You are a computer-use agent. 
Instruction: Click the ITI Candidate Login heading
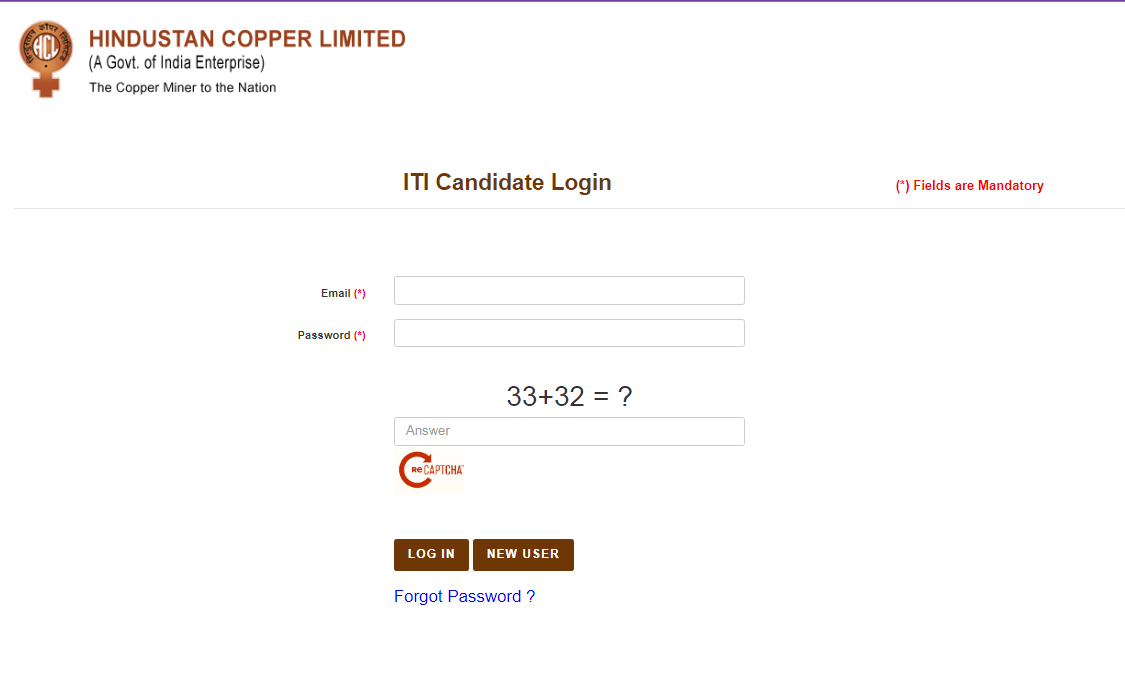[507, 182]
